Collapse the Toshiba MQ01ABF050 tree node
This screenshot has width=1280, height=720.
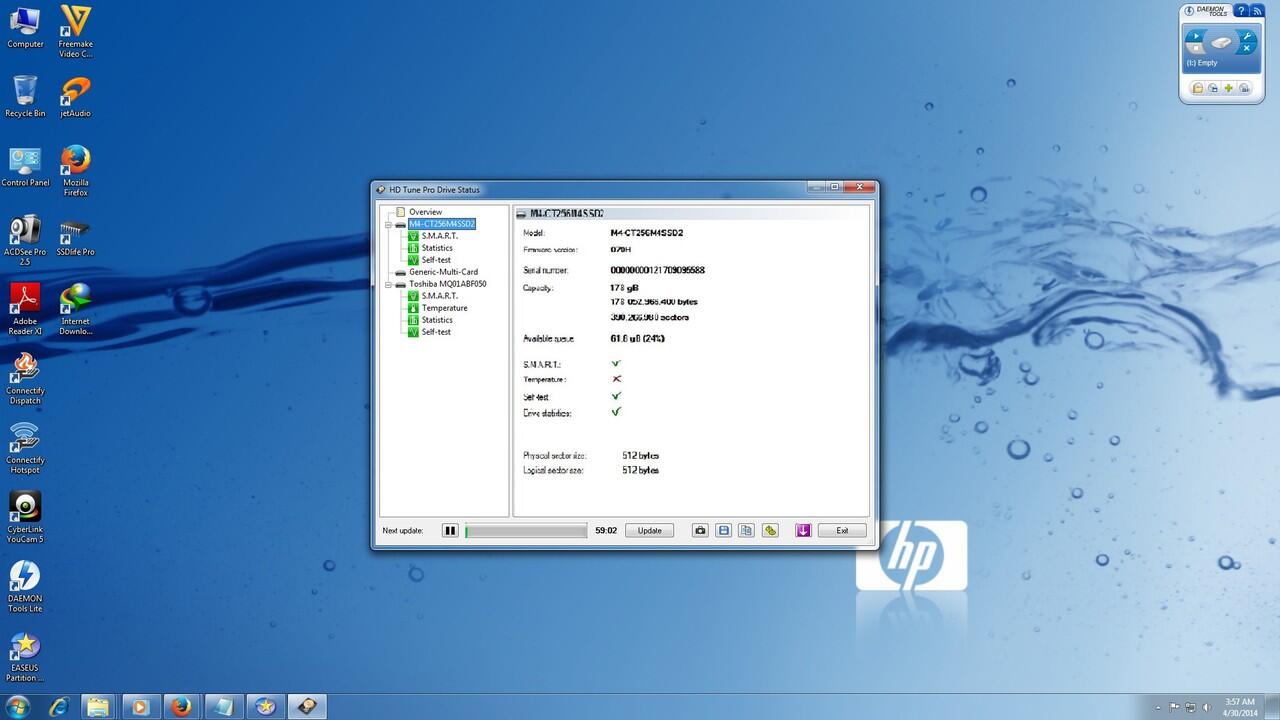pos(388,284)
